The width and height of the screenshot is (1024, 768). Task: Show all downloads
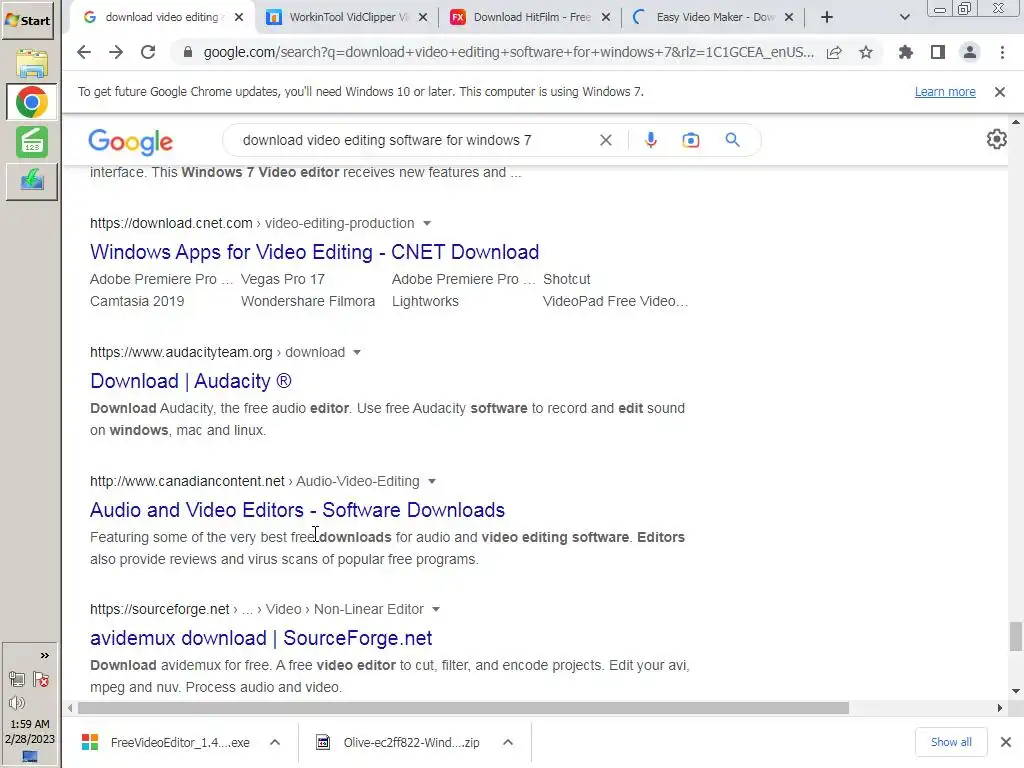[x=951, y=743]
